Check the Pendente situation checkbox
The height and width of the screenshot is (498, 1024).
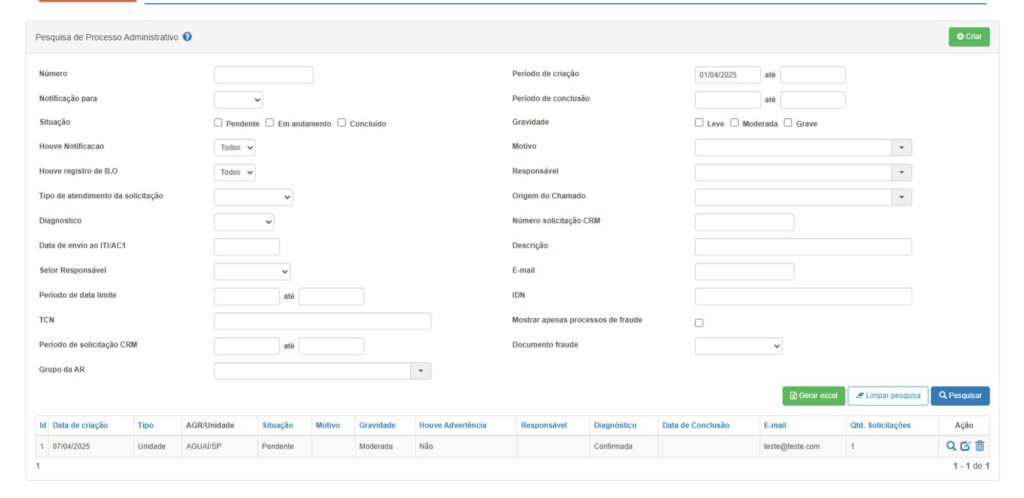click(218, 123)
